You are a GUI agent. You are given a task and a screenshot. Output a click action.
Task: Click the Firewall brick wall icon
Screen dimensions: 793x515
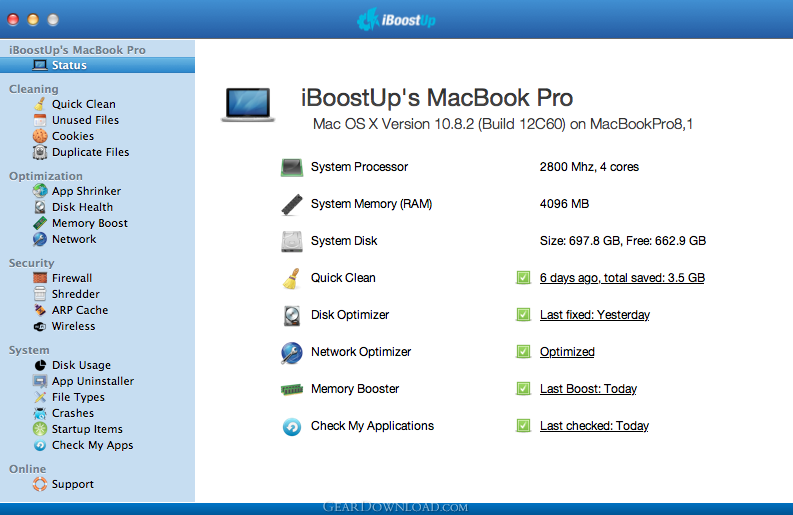tap(40, 278)
